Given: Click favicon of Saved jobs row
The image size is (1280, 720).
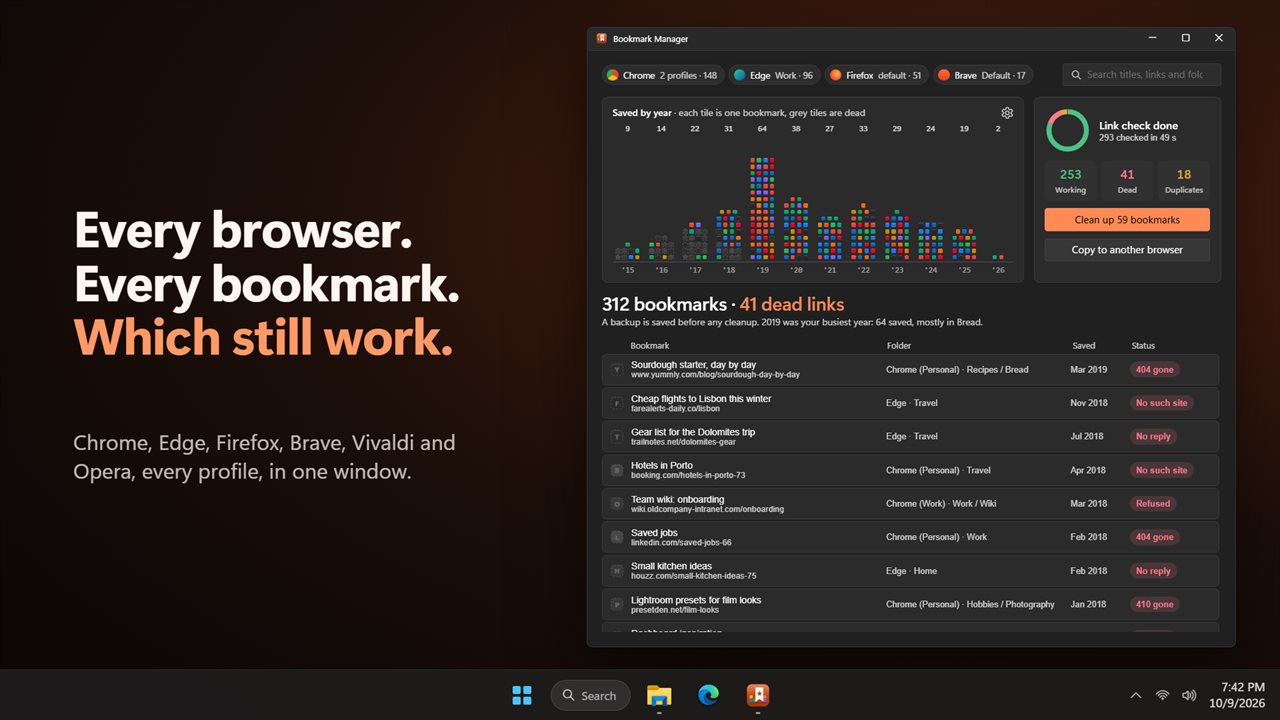Looking at the screenshot, I should 617,537.
